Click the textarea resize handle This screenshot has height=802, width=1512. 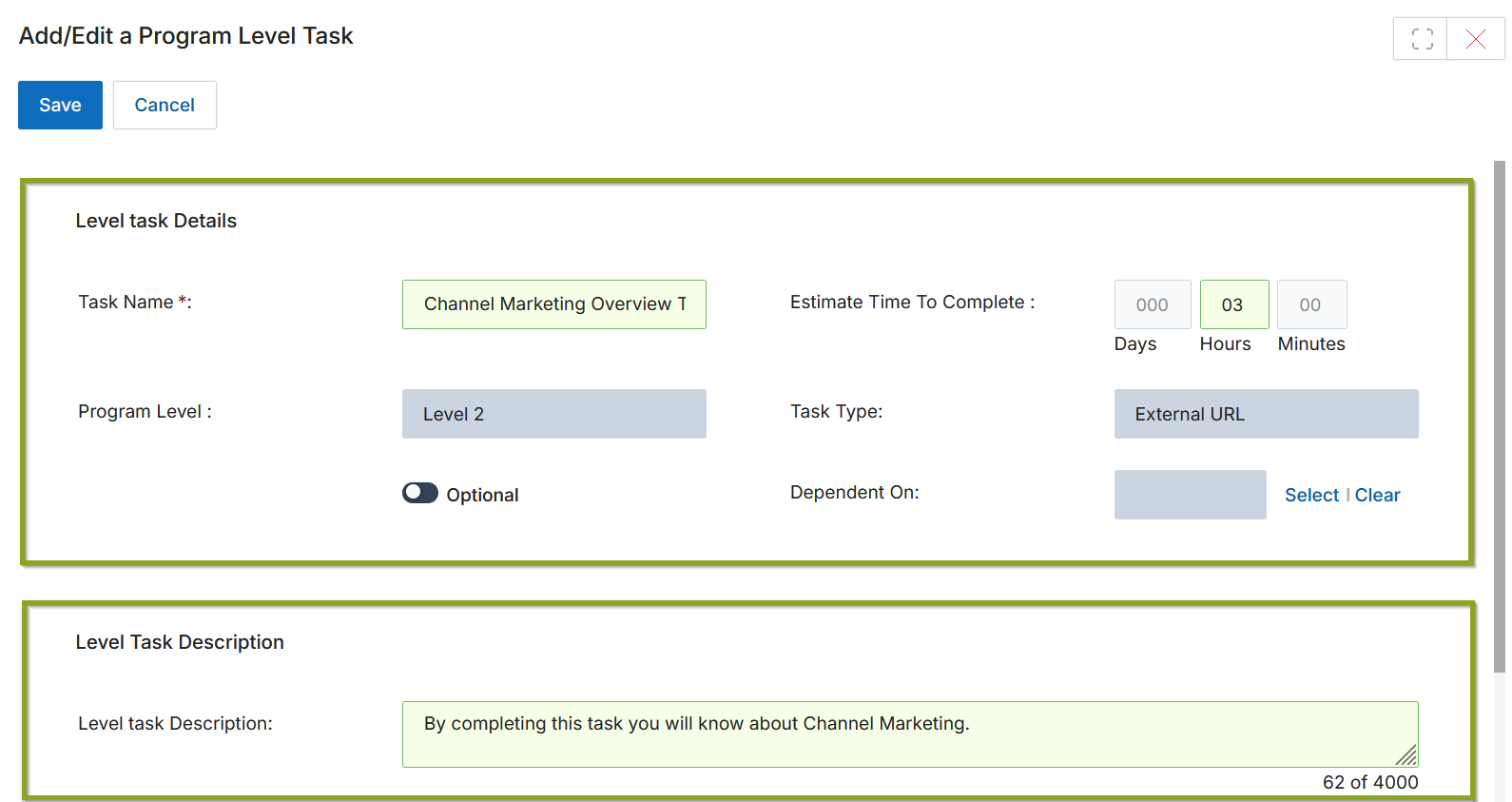(1406, 755)
